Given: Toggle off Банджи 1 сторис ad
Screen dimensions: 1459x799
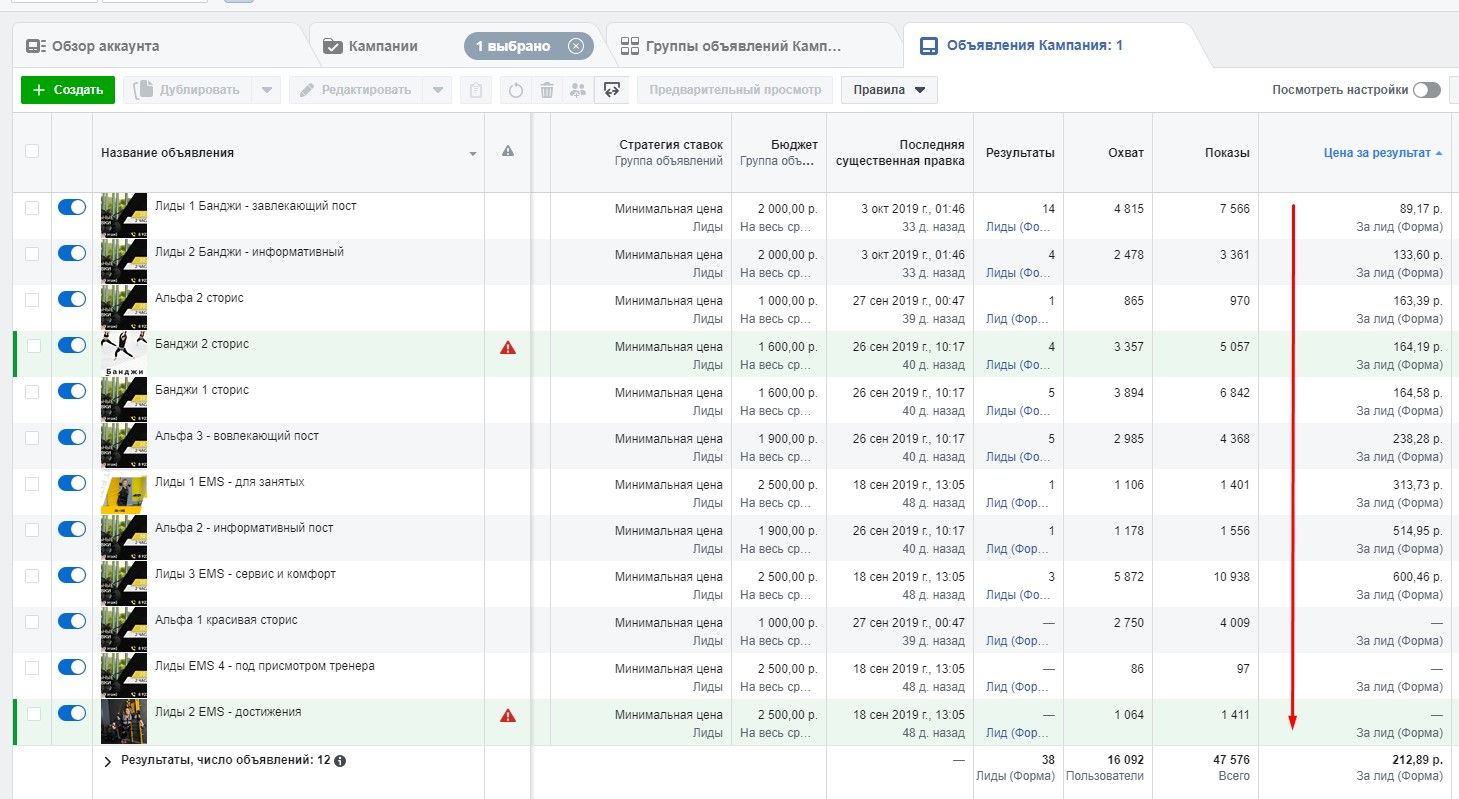Looking at the screenshot, I should 72,392.
